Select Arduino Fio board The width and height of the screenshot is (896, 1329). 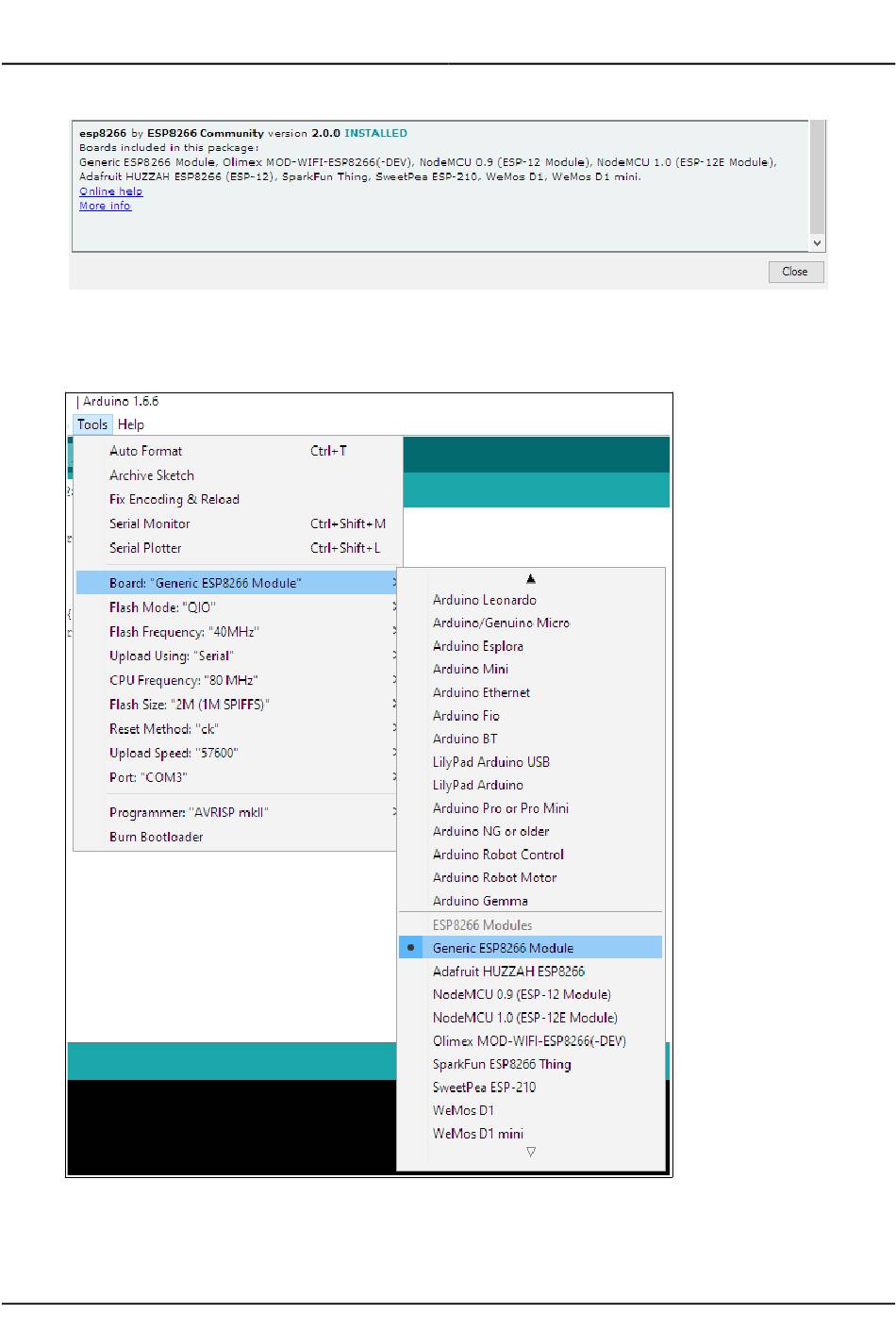click(531, 716)
